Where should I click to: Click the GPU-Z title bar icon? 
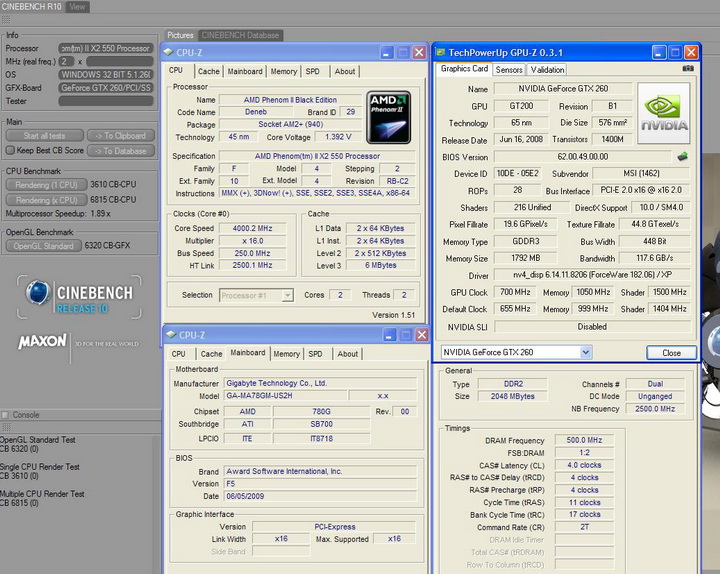pos(440,52)
